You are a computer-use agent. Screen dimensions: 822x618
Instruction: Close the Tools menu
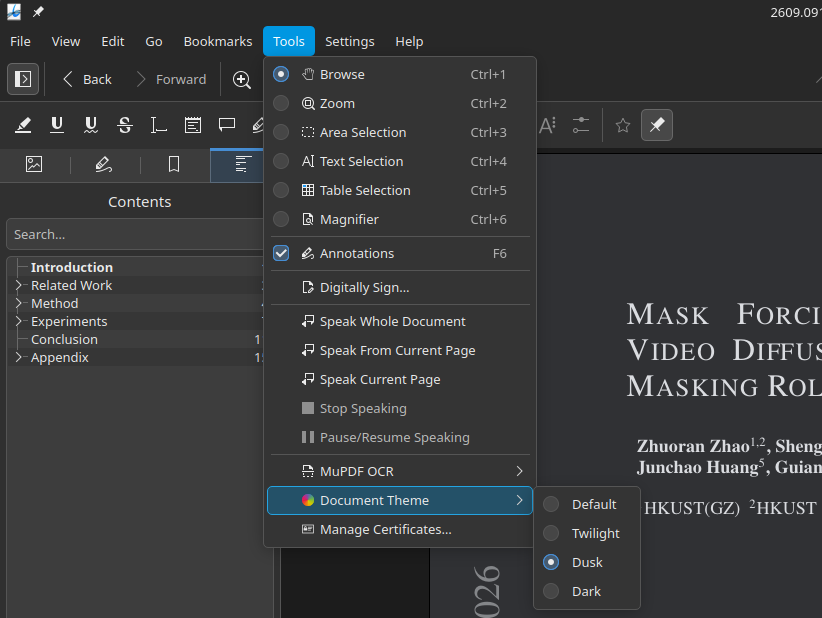289,41
